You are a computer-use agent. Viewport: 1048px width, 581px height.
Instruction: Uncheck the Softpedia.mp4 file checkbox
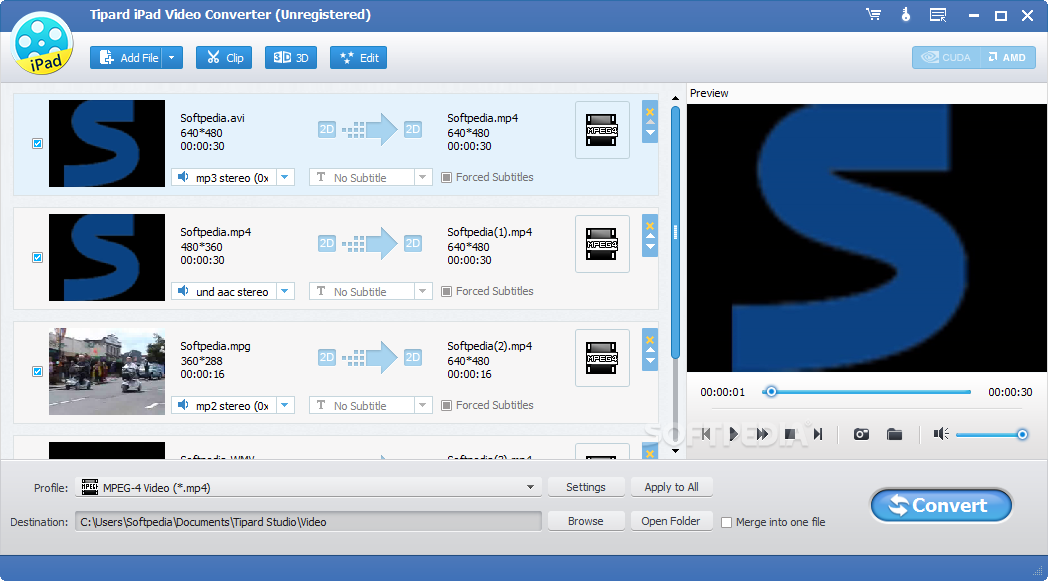(x=37, y=257)
